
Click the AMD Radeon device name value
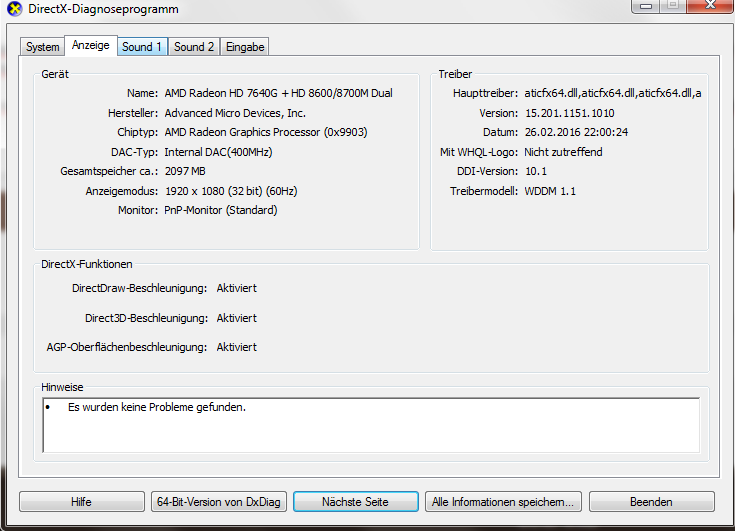click(x=278, y=93)
